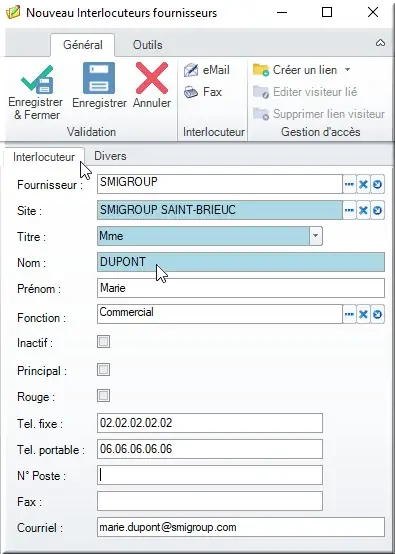Click the red Annuler cross icon
The height and width of the screenshot is (554, 395).
tap(152, 78)
